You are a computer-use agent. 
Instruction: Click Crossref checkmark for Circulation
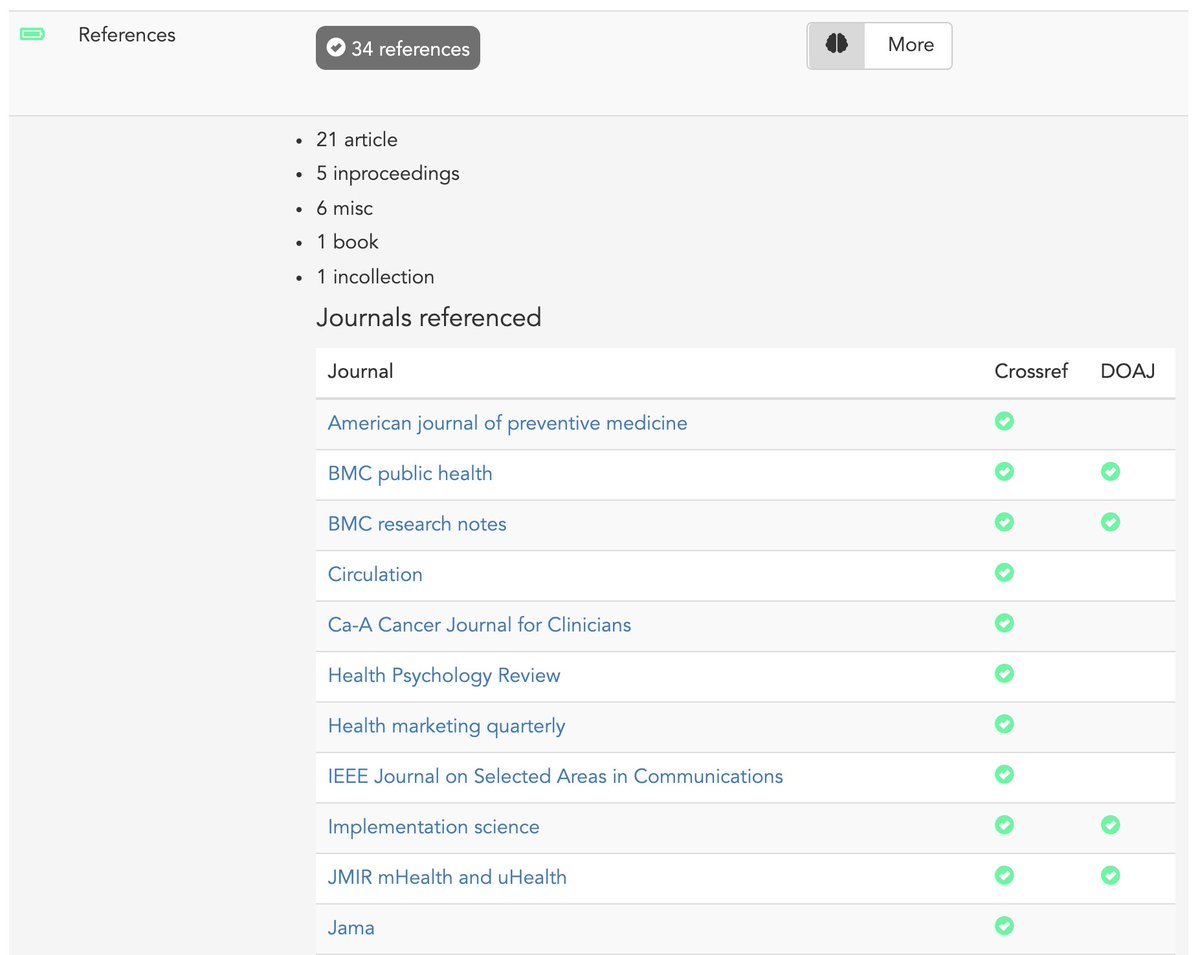[1004, 573]
